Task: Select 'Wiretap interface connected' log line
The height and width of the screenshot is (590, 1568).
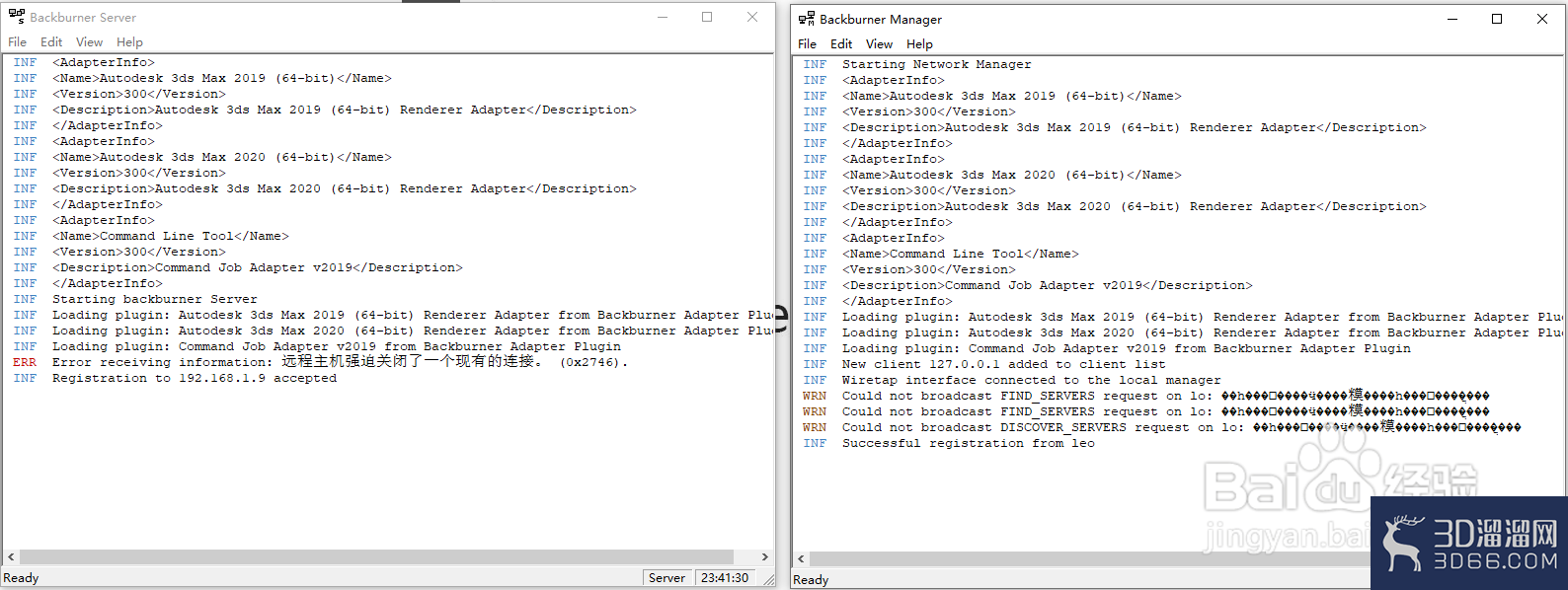Action: (1012, 380)
